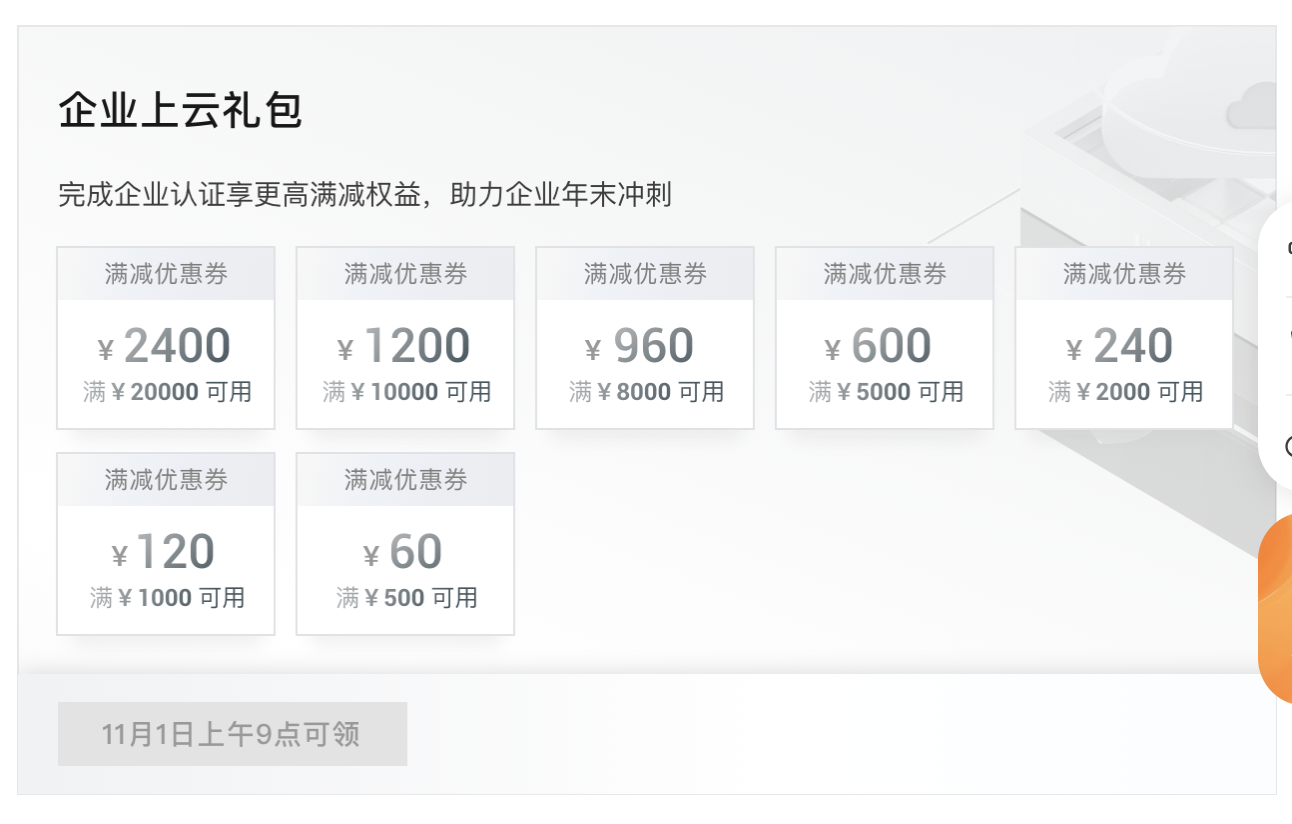The width and height of the screenshot is (1292, 824).
Task: Click the topmost sidebar utility icon
Action: tap(1288, 245)
